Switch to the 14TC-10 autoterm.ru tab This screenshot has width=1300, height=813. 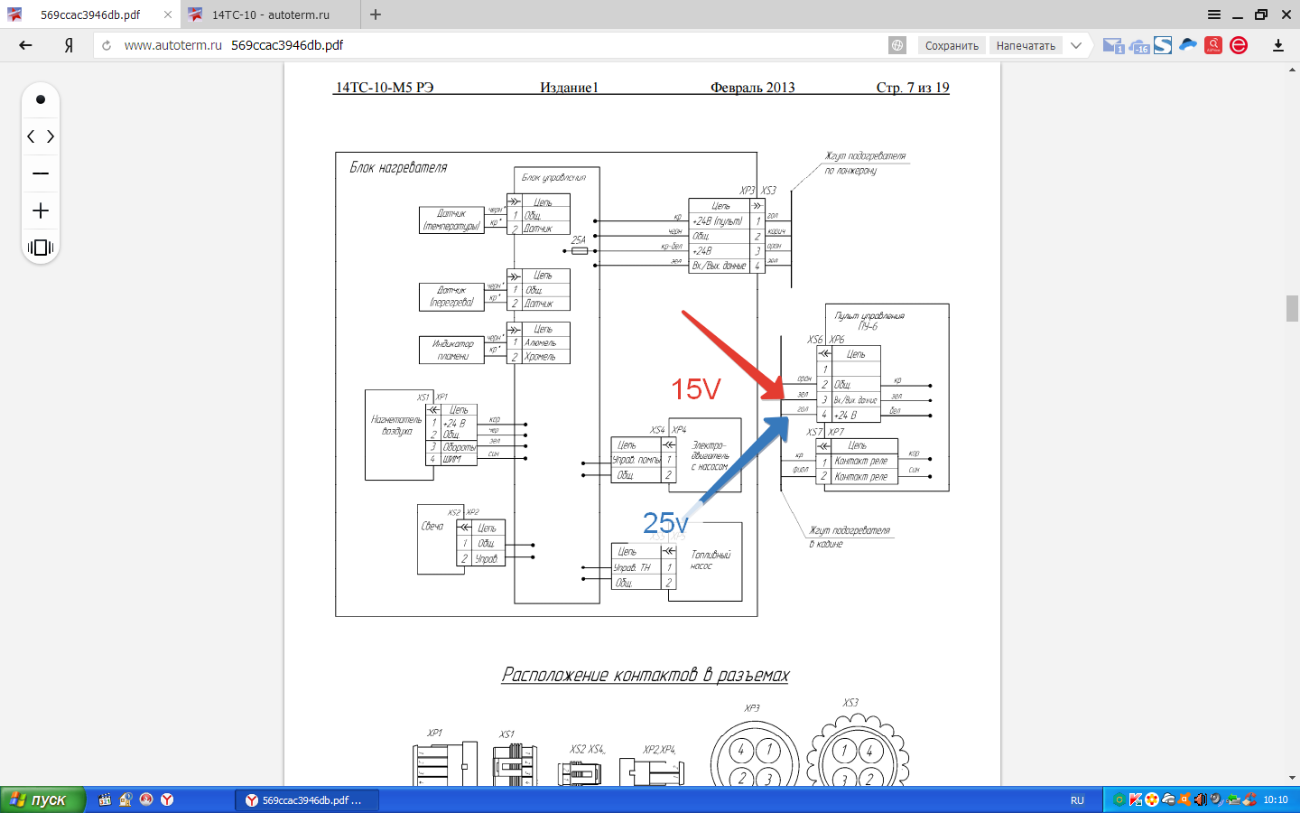pos(270,15)
